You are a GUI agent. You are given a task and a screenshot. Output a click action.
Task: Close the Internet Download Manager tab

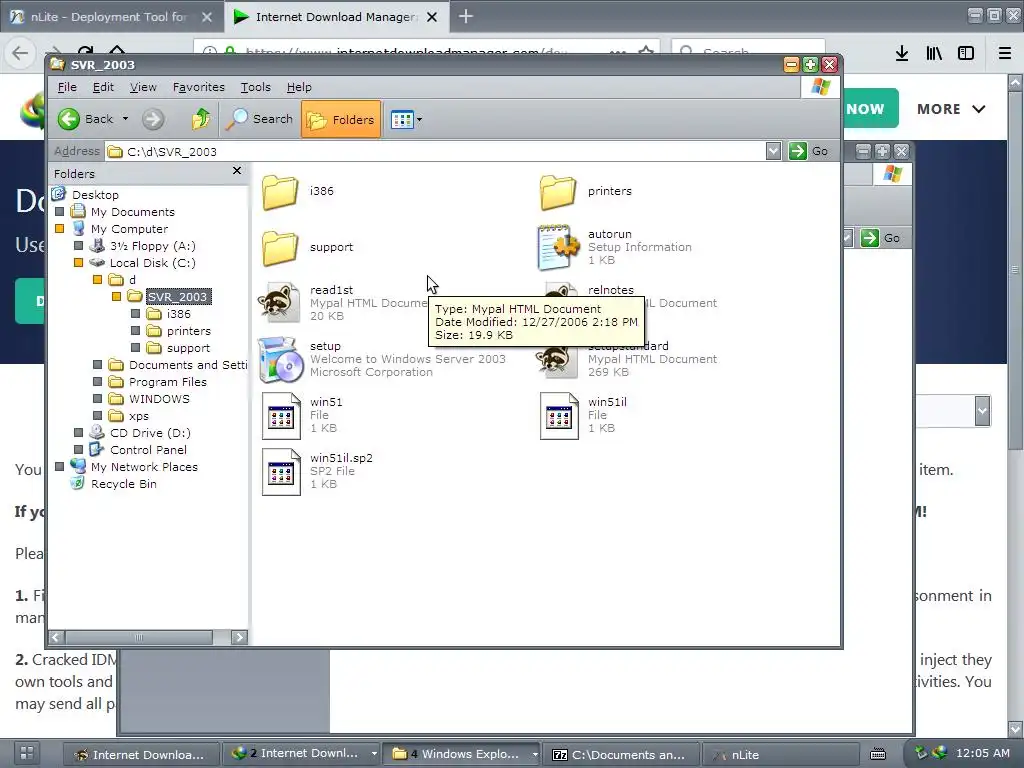tap(432, 17)
